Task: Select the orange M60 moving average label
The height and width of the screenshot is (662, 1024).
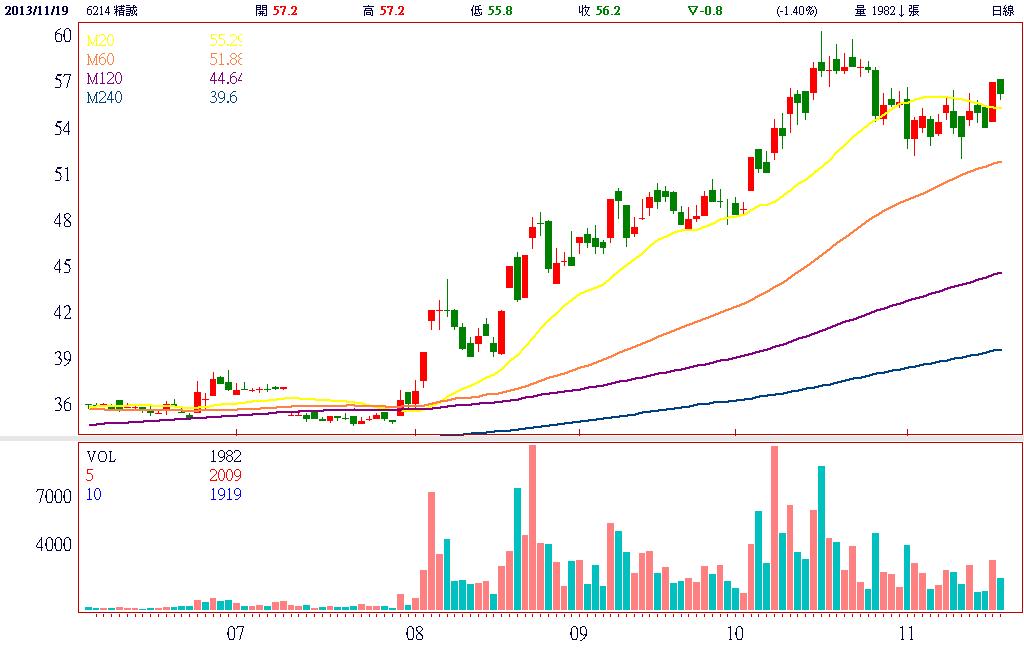Action: click(100, 60)
